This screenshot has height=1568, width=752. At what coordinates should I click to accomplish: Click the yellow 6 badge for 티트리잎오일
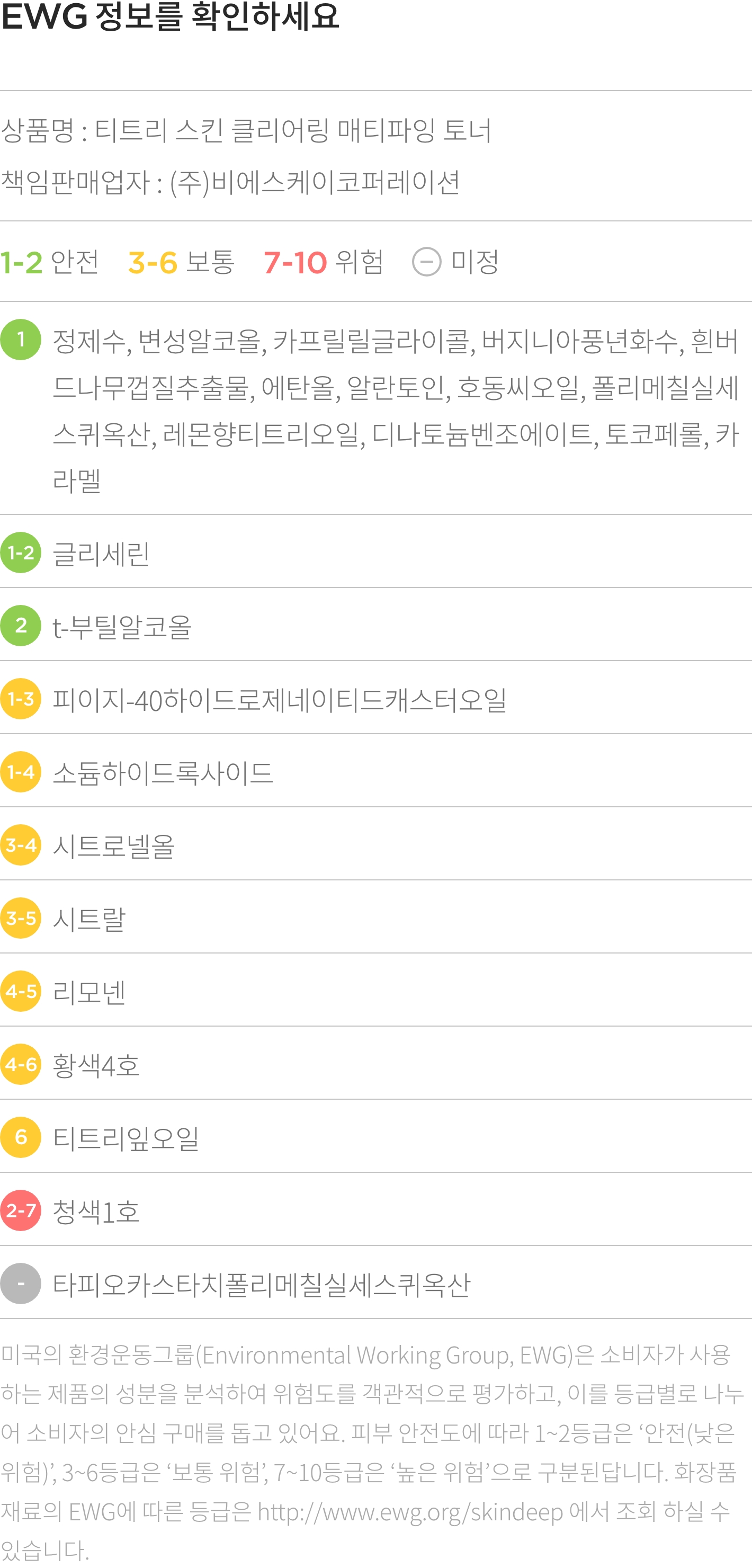point(21,1137)
